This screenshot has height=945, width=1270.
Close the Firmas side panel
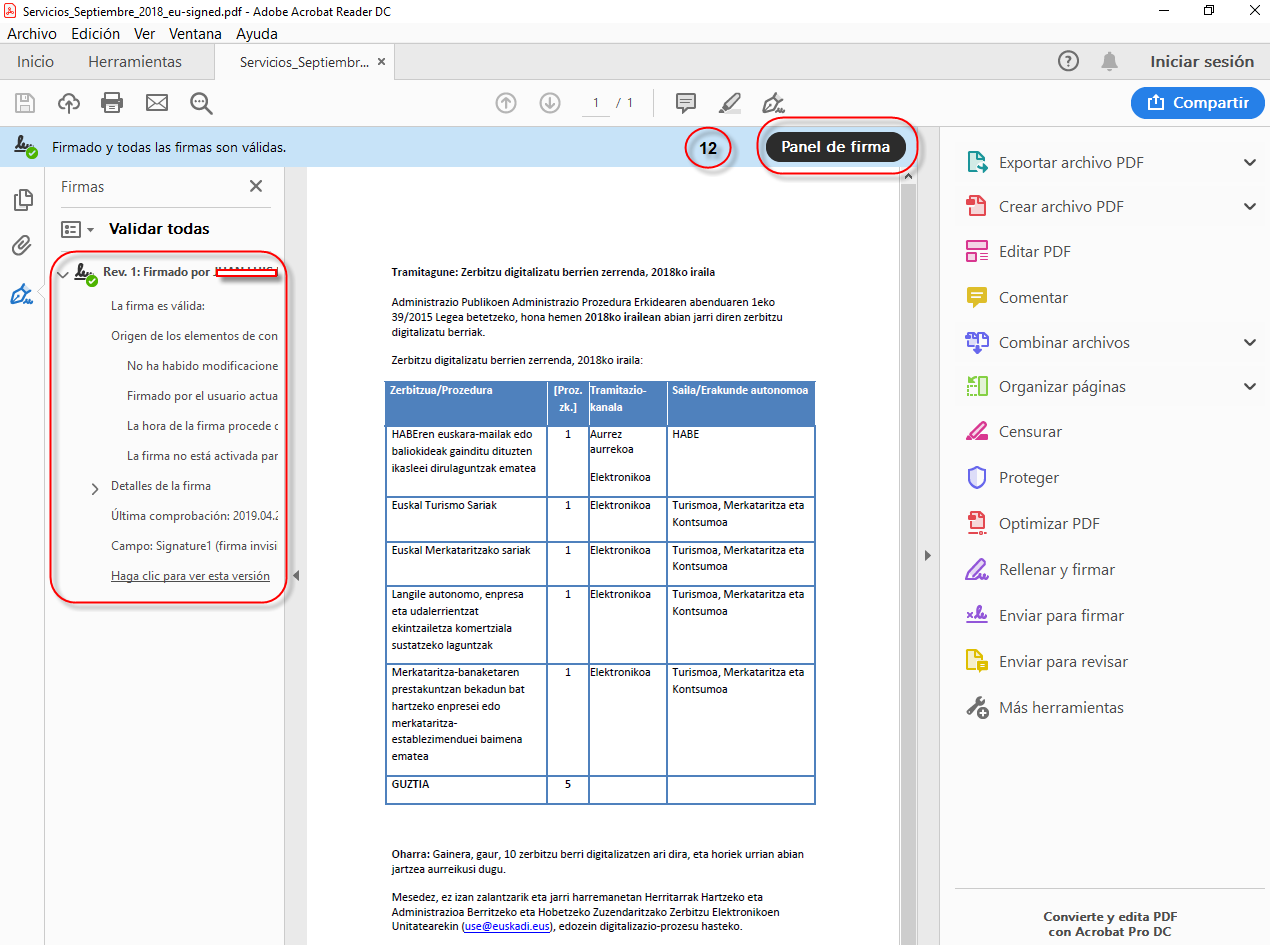click(256, 187)
